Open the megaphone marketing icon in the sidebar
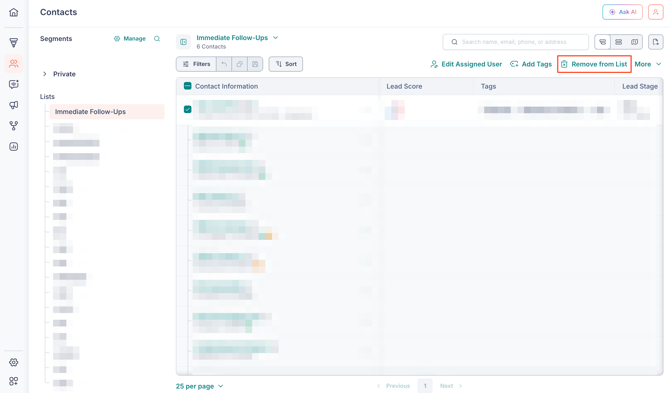The width and height of the screenshot is (670, 393). pyautogui.click(x=14, y=105)
